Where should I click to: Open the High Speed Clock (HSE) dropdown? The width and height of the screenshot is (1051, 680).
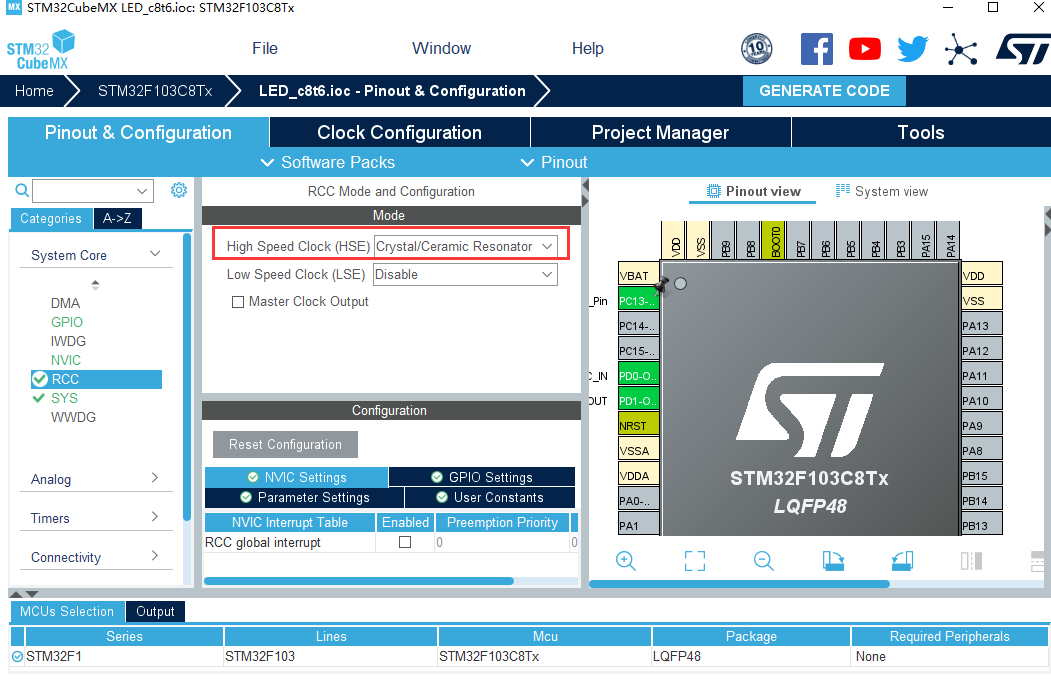[x=465, y=246]
